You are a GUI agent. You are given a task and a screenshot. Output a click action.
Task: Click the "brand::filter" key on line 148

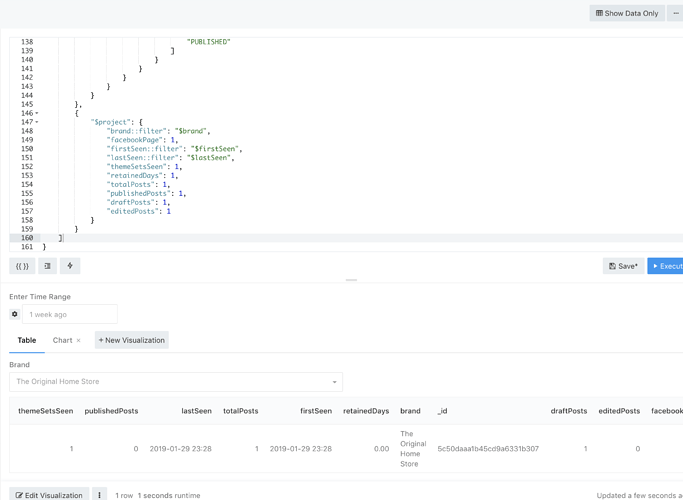point(136,131)
